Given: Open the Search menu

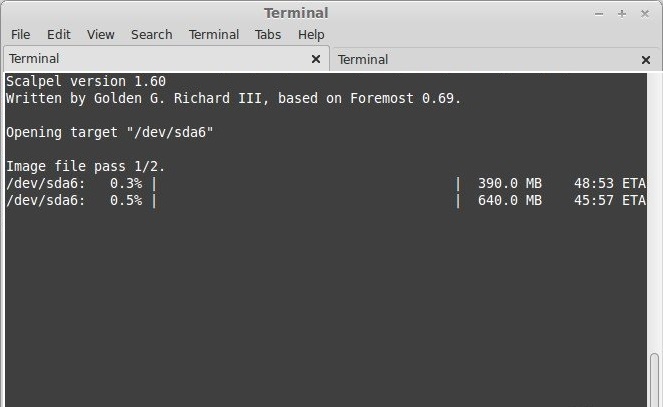Looking at the screenshot, I should pos(151,35).
